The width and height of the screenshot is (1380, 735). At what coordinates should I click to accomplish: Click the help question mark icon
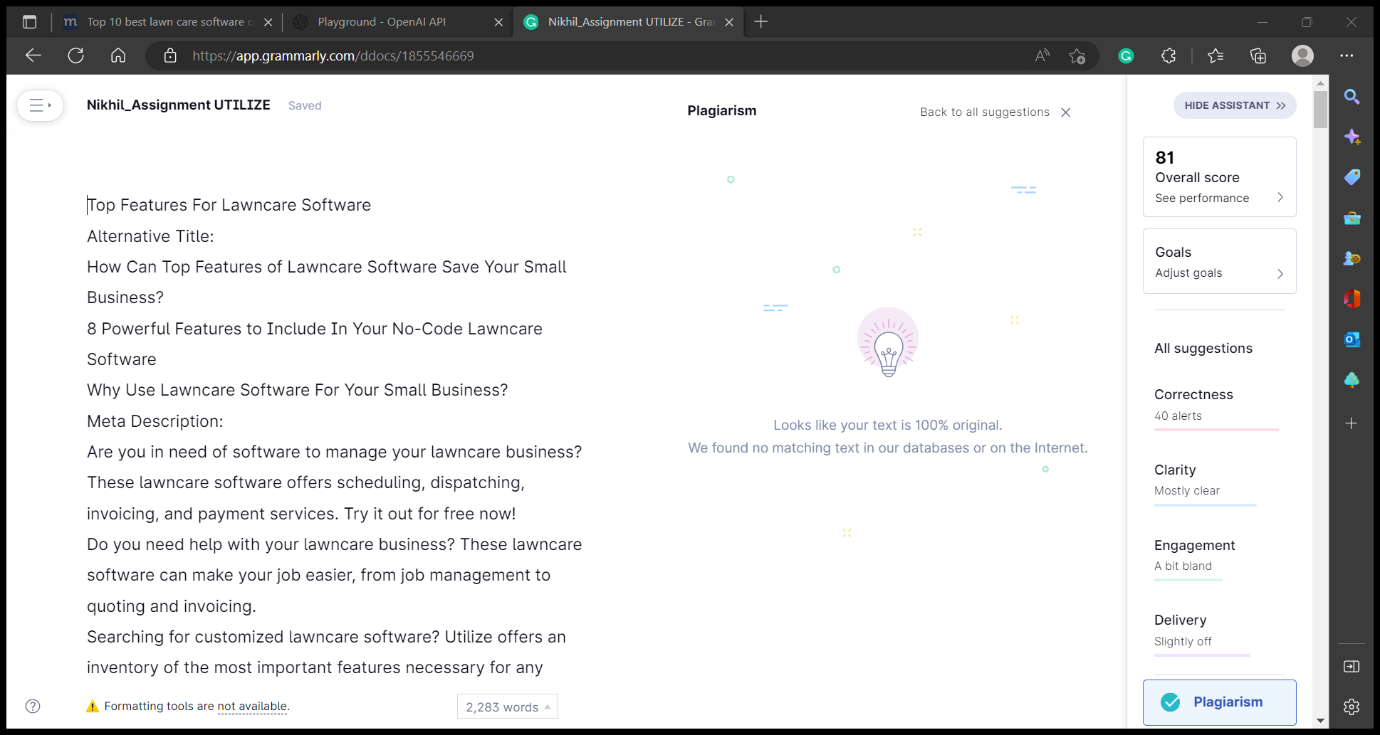33,706
